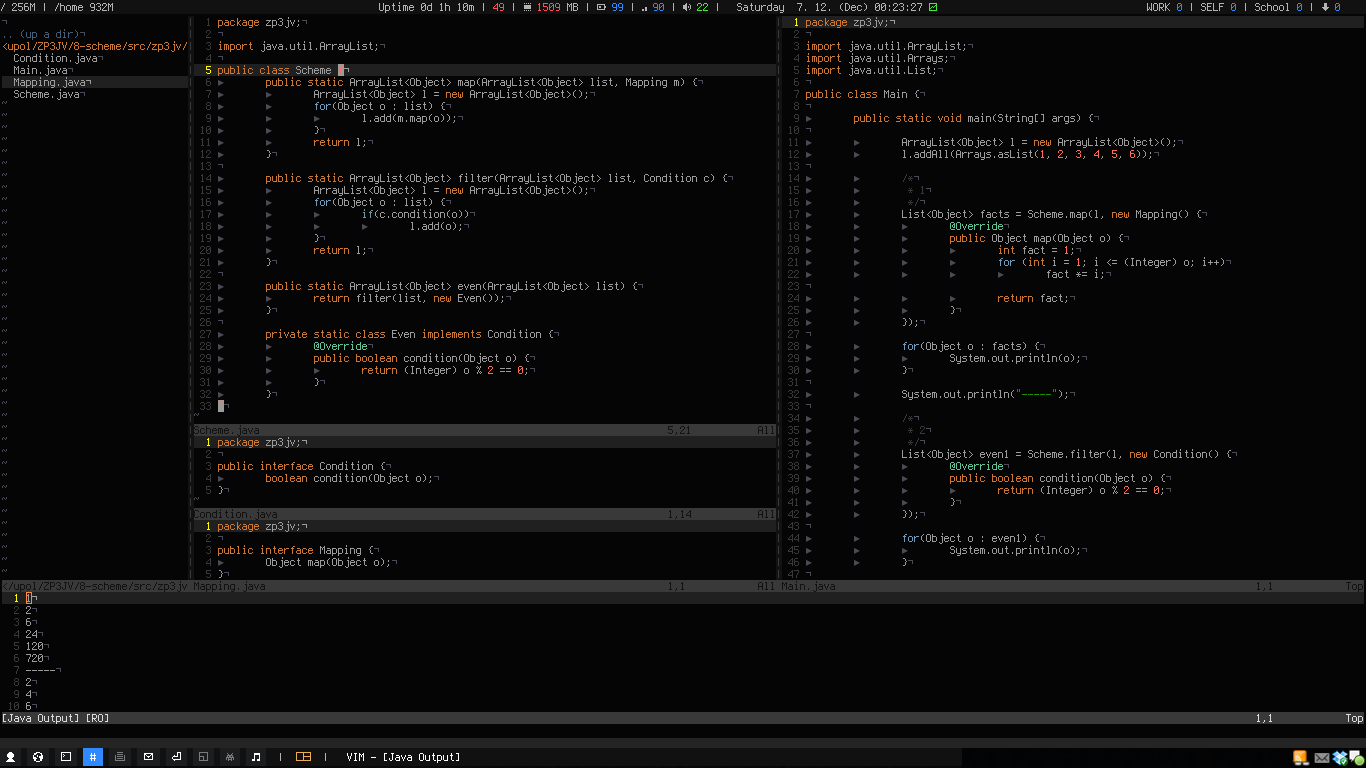Open the web browser globe workspace icon
The width and height of the screenshot is (1366, 768).
click(x=38, y=757)
